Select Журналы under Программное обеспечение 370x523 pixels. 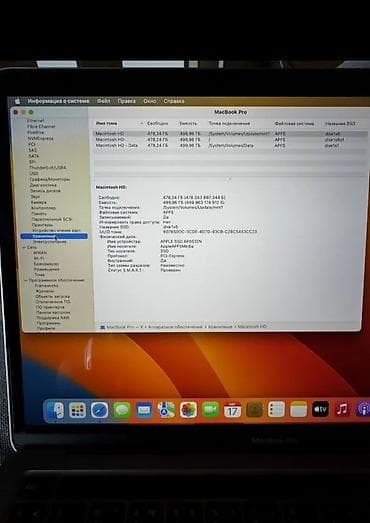[x=44, y=291]
